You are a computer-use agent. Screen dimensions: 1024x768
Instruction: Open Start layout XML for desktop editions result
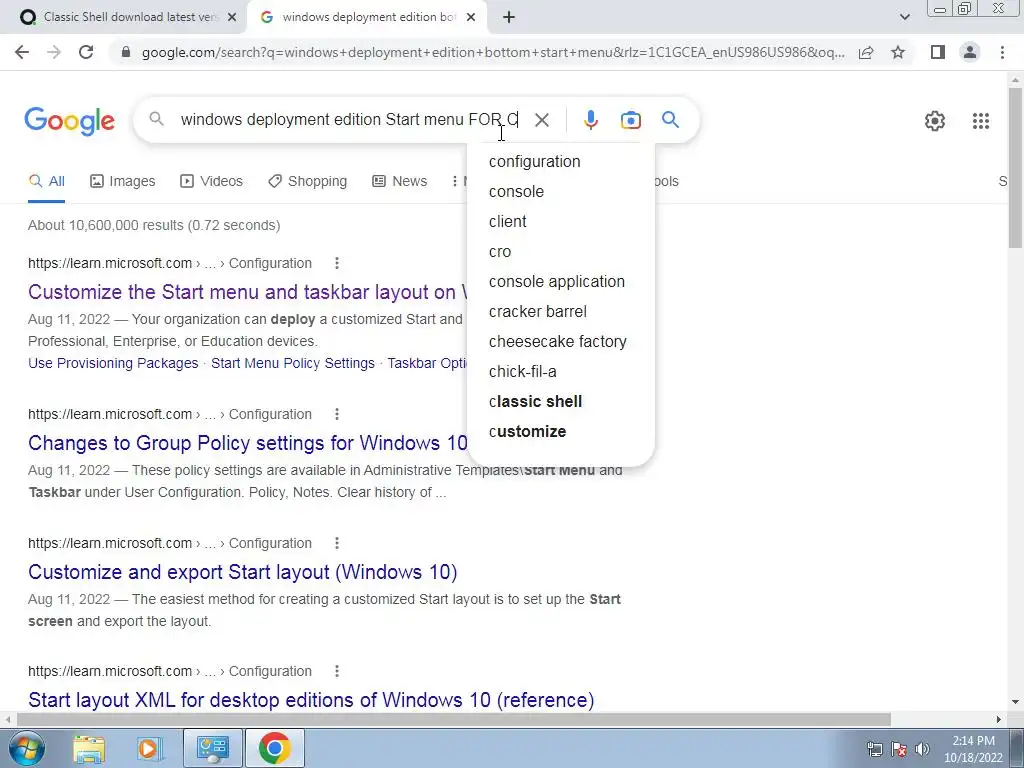click(x=311, y=700)
